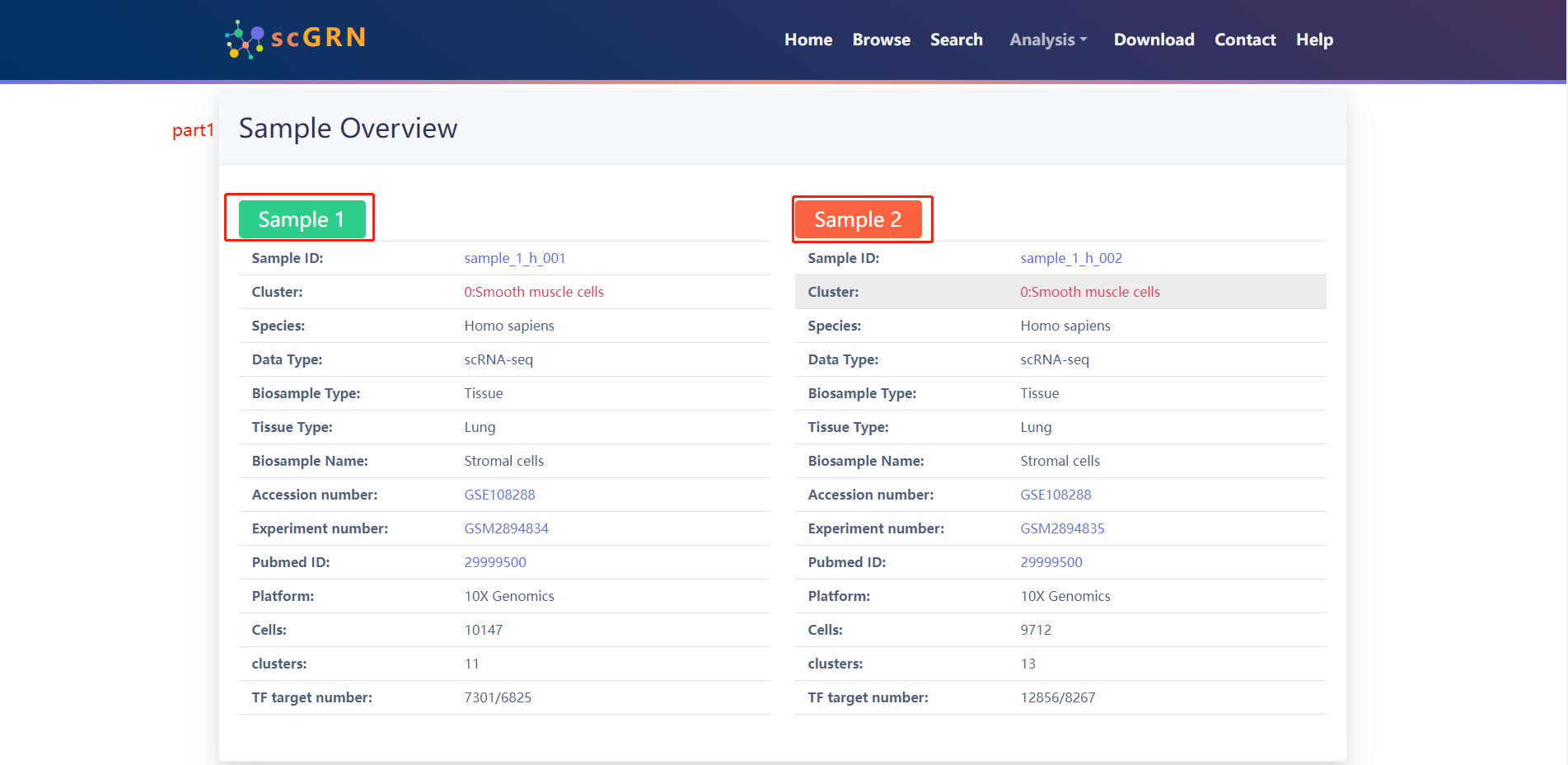Open Sample 2 accession GSE108288
1568x765 pixels.
(1055, 495)
